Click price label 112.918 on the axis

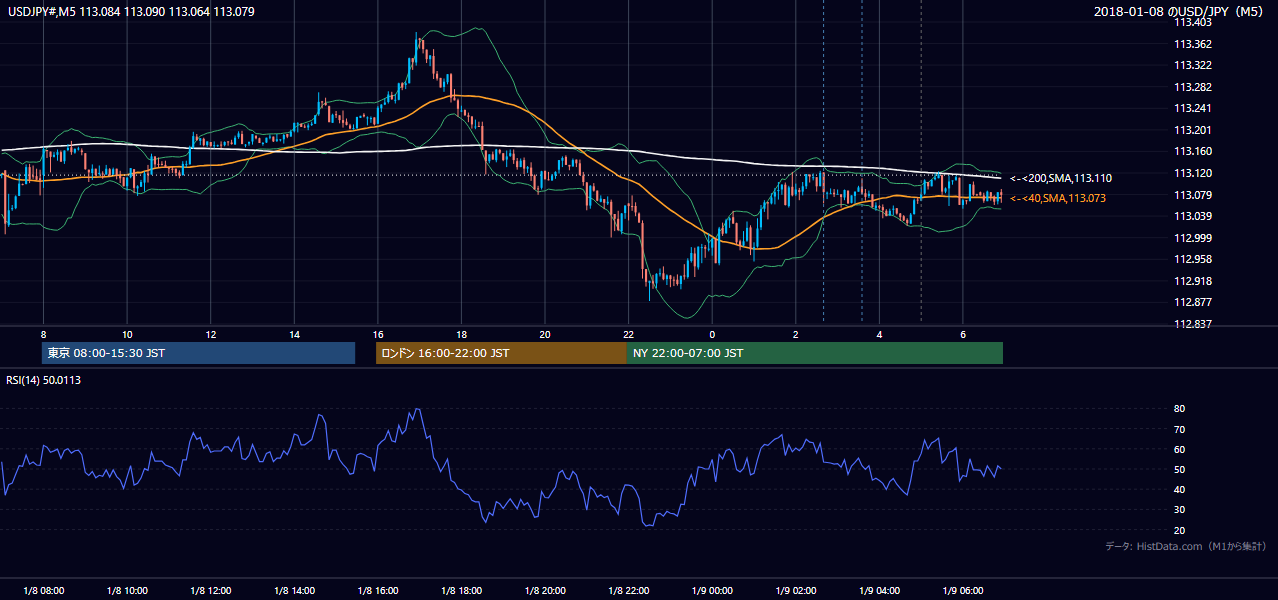tap(1193, 281)
